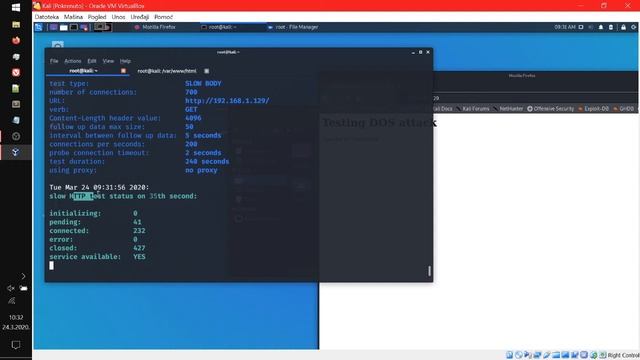Launch the terminal emulator icon in Kali panel
Image resolution: width=640 pixels, height=360 pixels.
click(x=74, y=27)
